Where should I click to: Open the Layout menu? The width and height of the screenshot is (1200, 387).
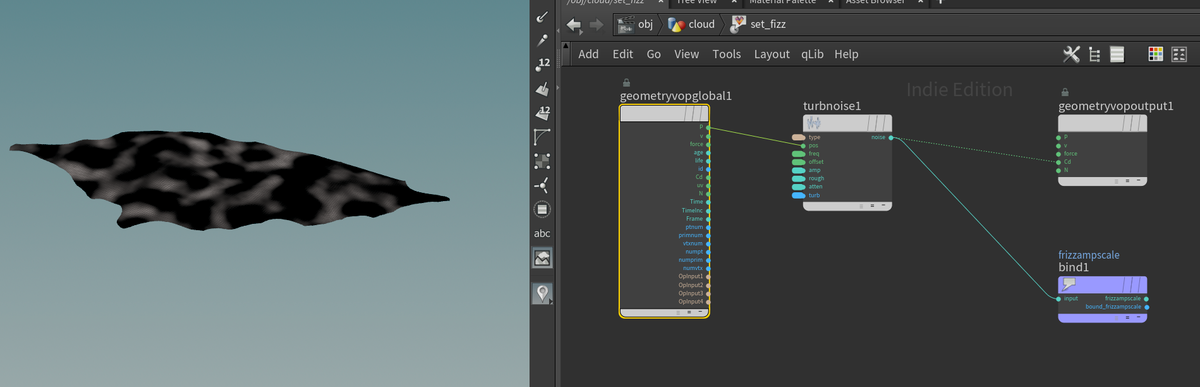(x=772, y=54)
